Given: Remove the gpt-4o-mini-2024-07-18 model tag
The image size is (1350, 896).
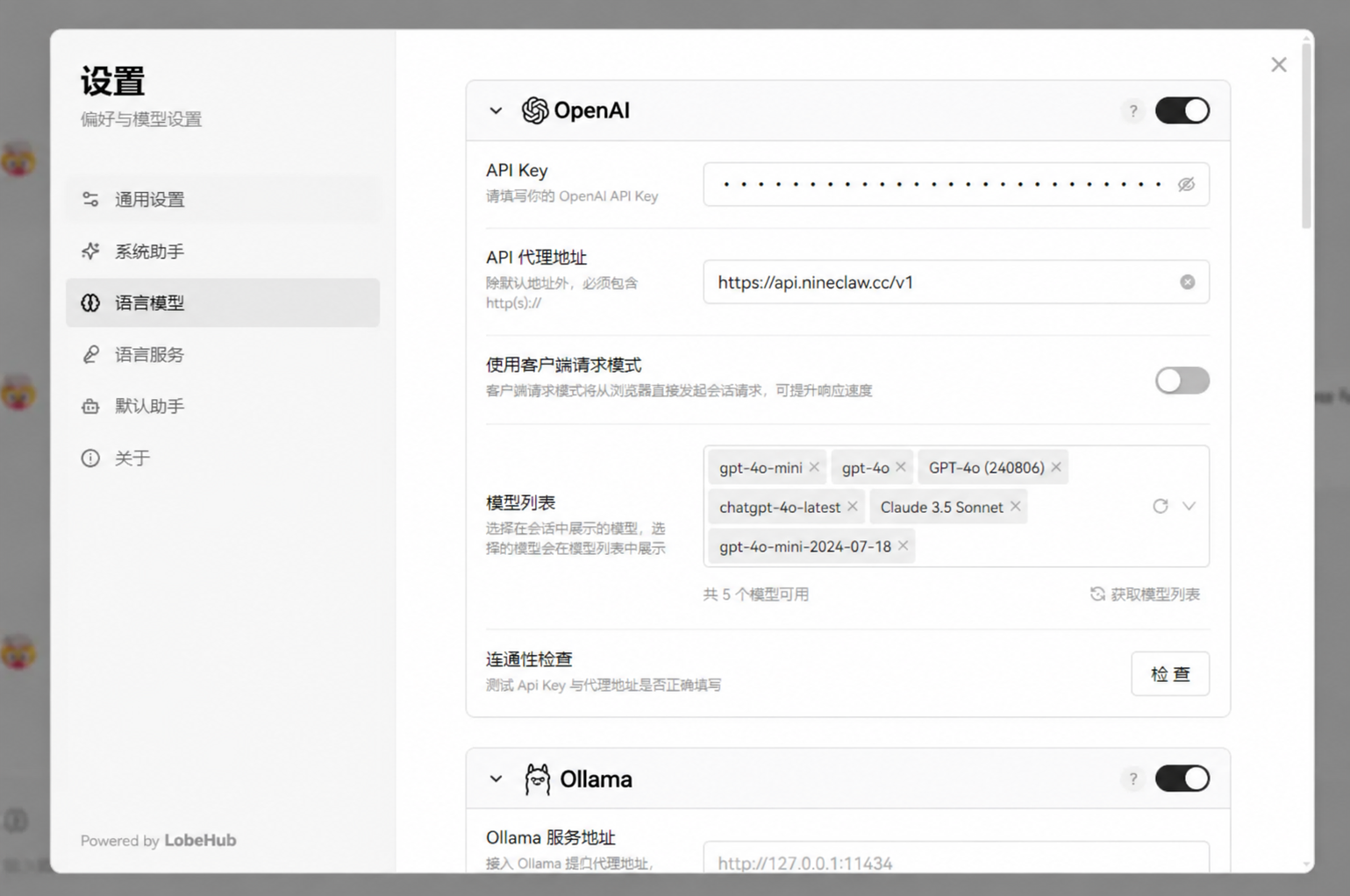Looking at the screenshot, I should pos(903,546).
